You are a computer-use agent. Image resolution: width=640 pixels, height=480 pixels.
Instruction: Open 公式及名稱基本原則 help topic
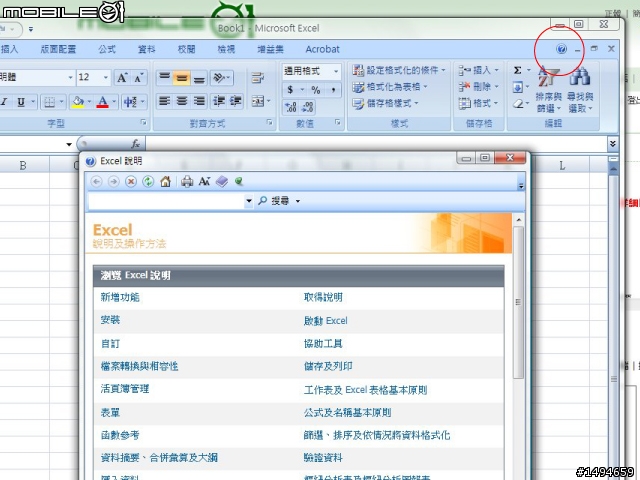[x=347, y=412]
